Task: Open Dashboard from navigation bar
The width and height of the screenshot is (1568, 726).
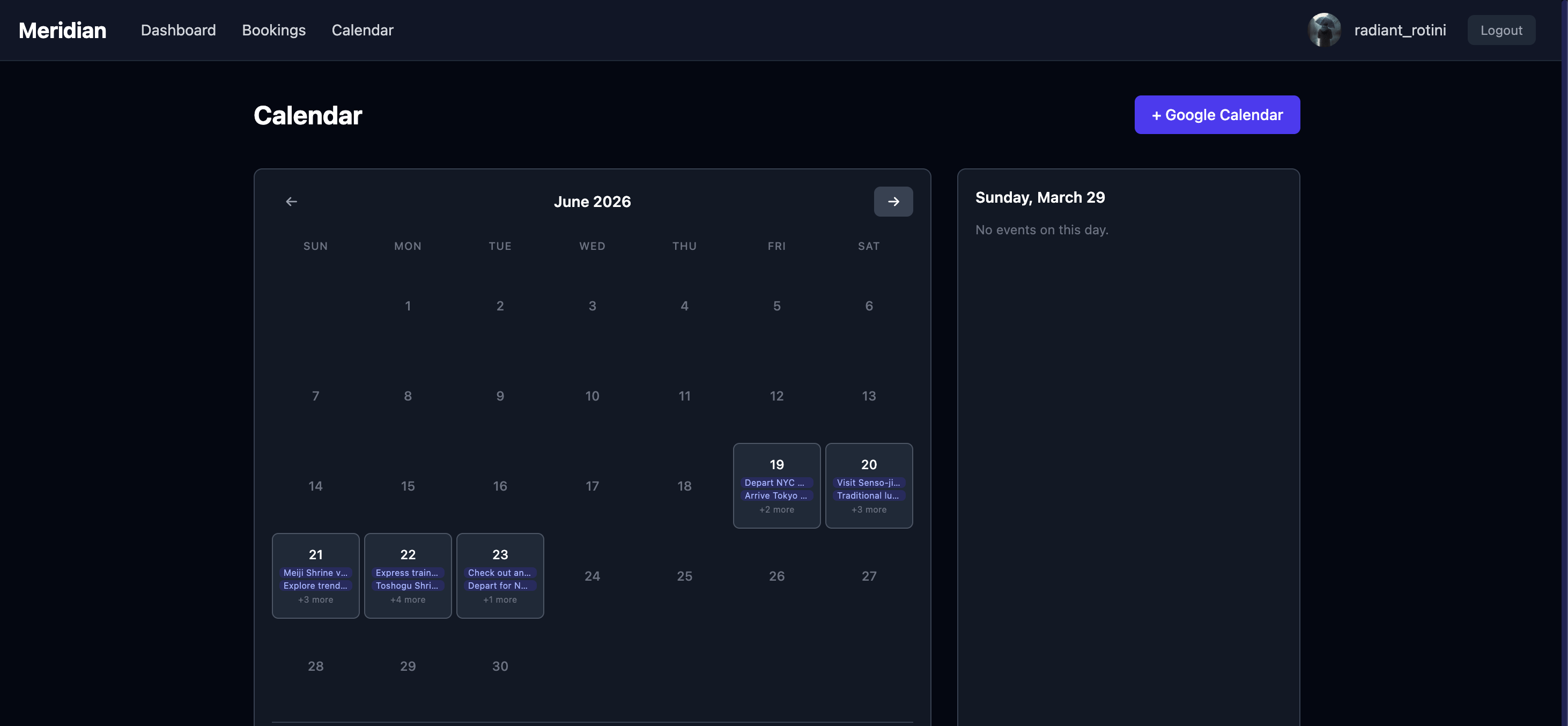Action: 177,30
